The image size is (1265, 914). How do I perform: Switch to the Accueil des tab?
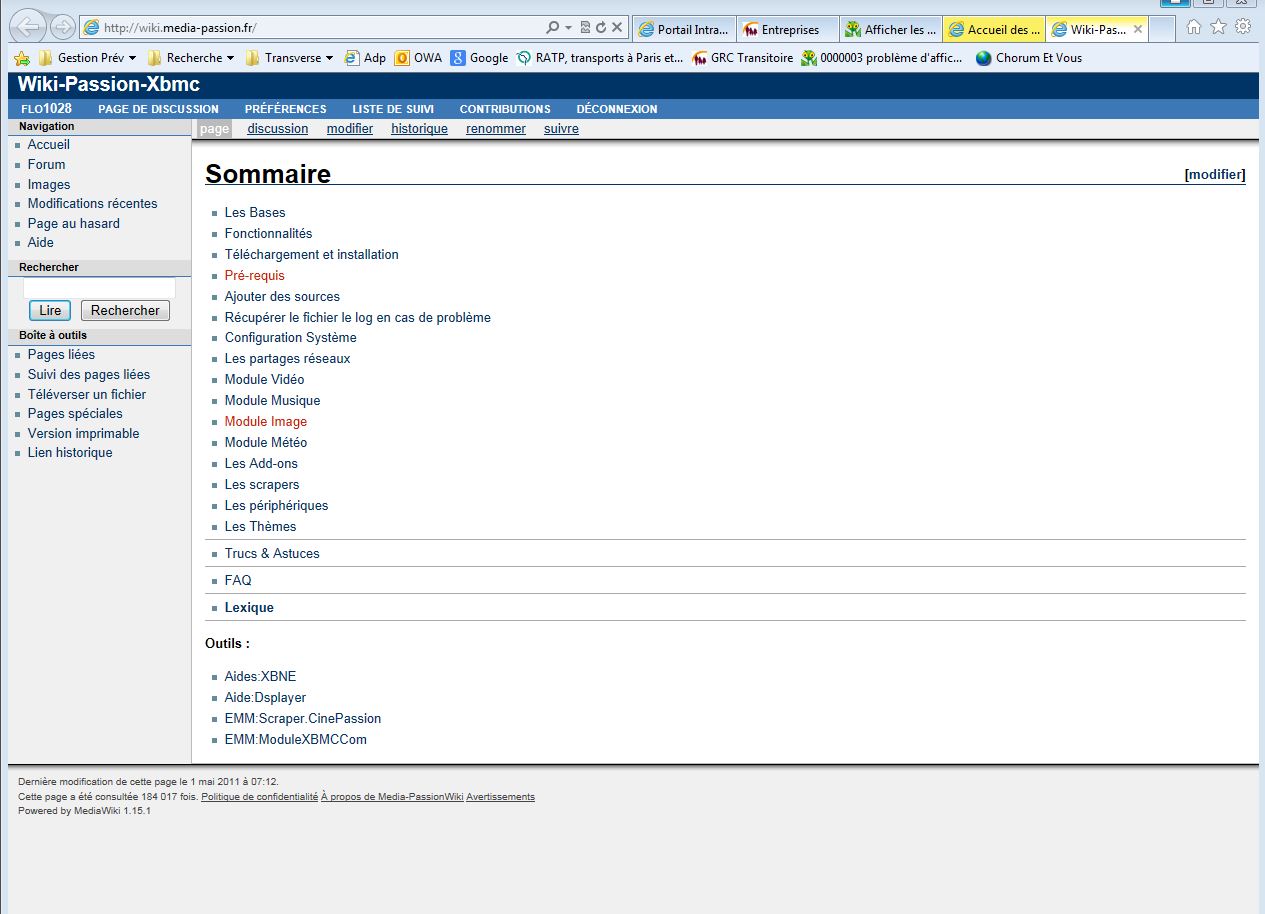pyautogui.click(x=995, y=29)
